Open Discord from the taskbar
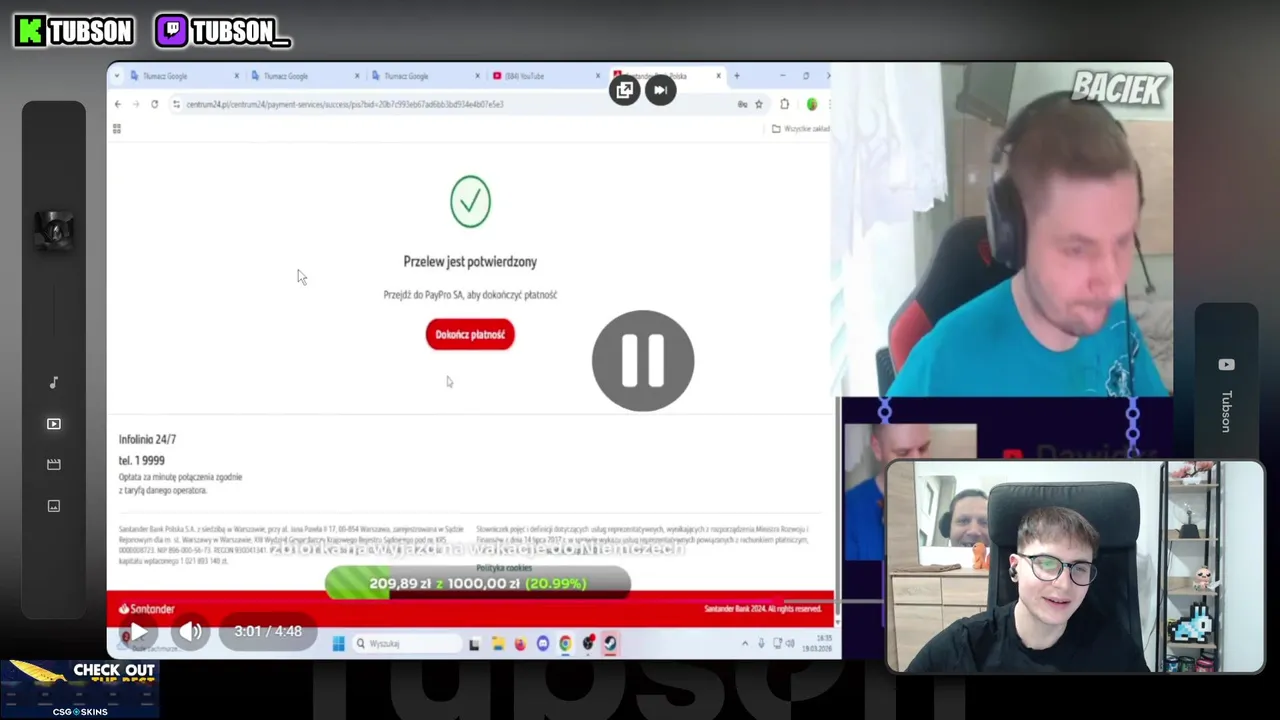 coord(543,644)
